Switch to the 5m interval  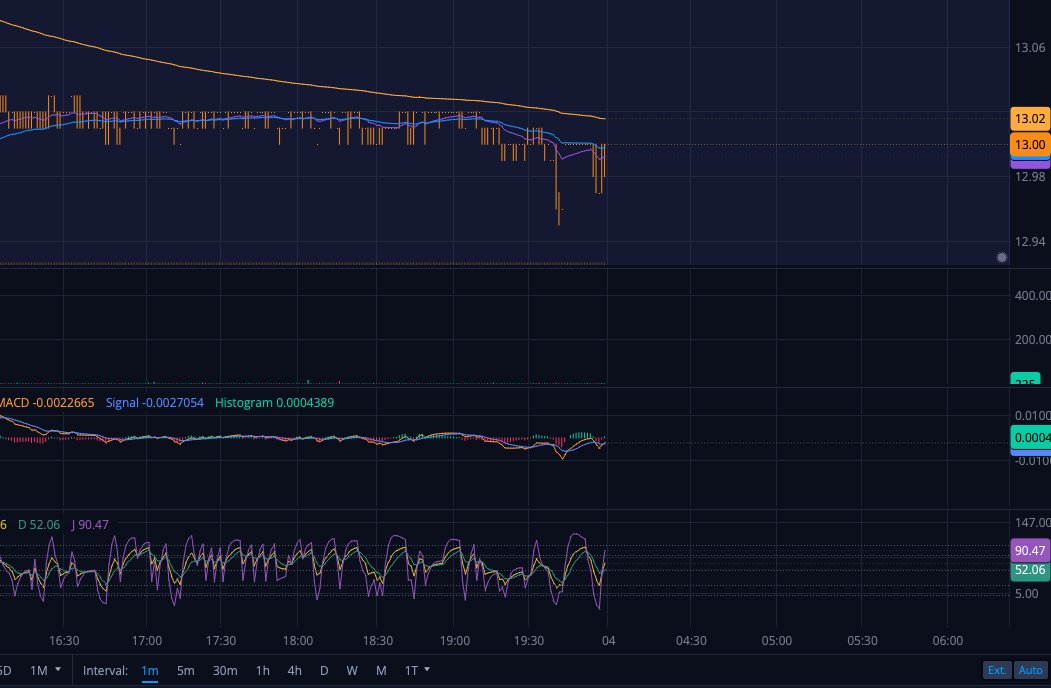(186, 671)
